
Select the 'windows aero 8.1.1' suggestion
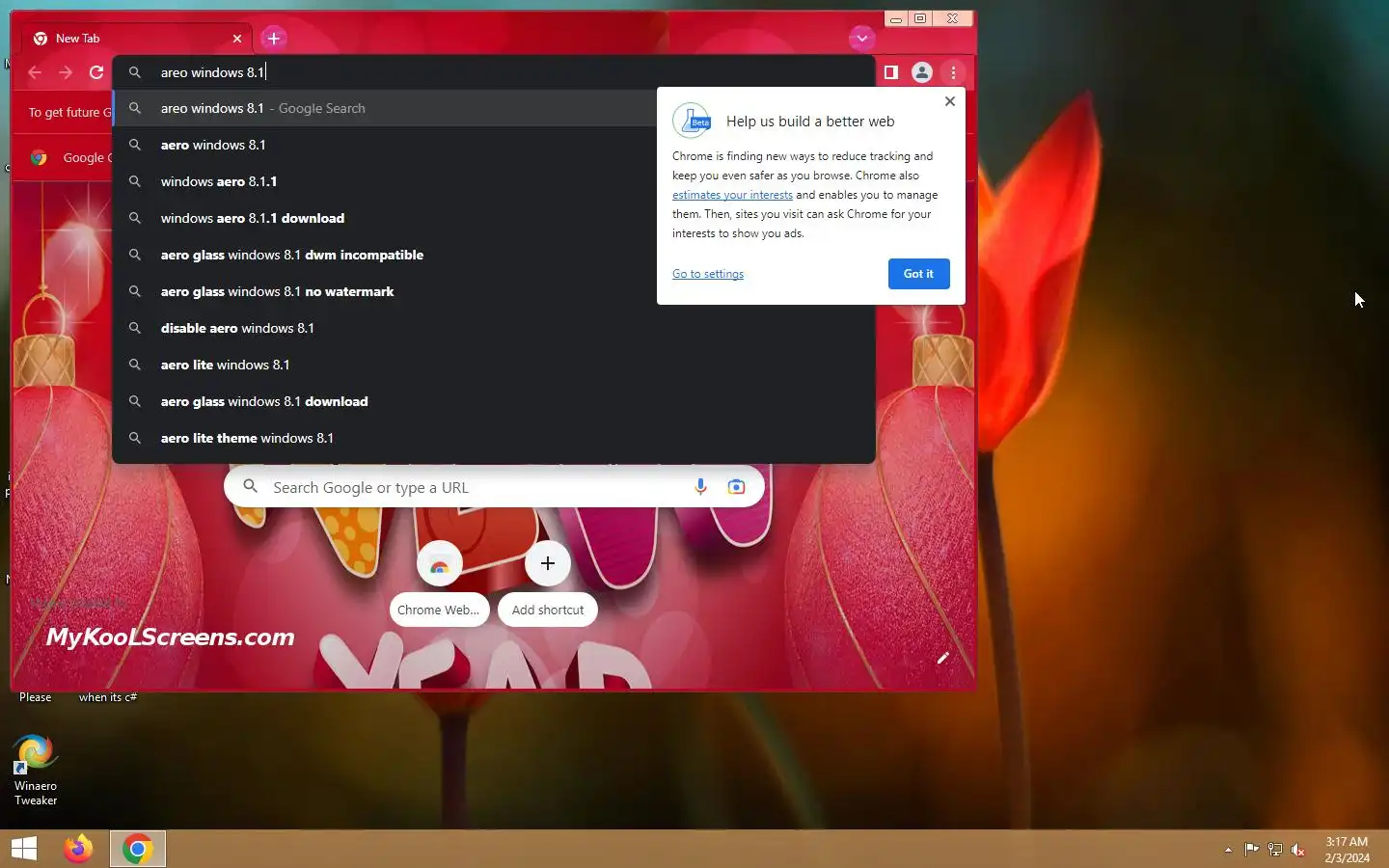click(x=385, y=181)
